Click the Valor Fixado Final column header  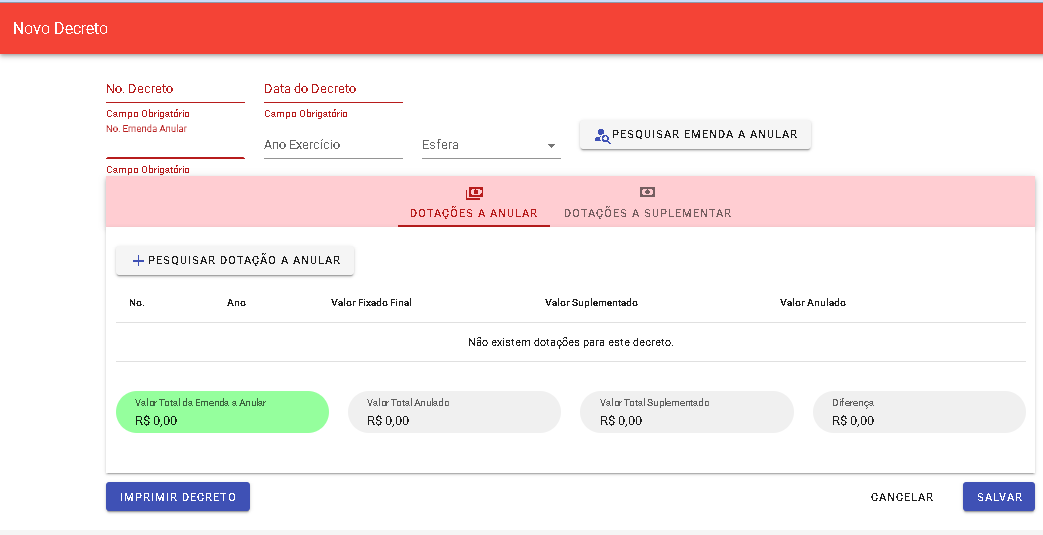pos(371,303)
